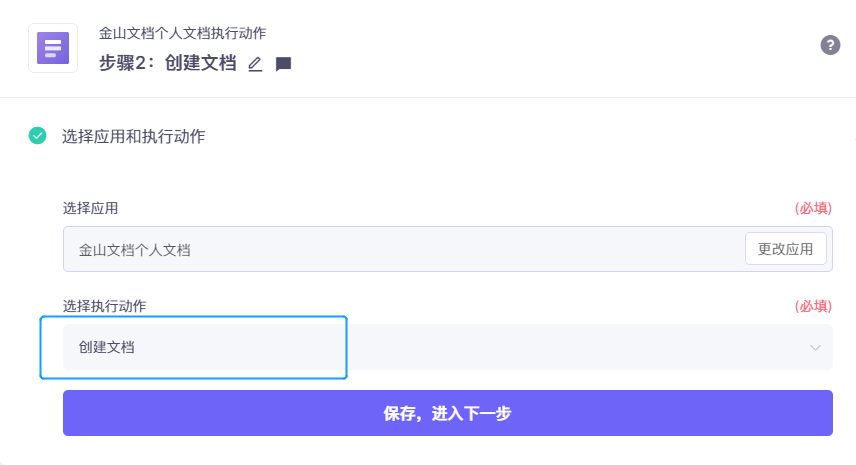Click the blue highlighted box around 创建文档

[x=193, y=347]
